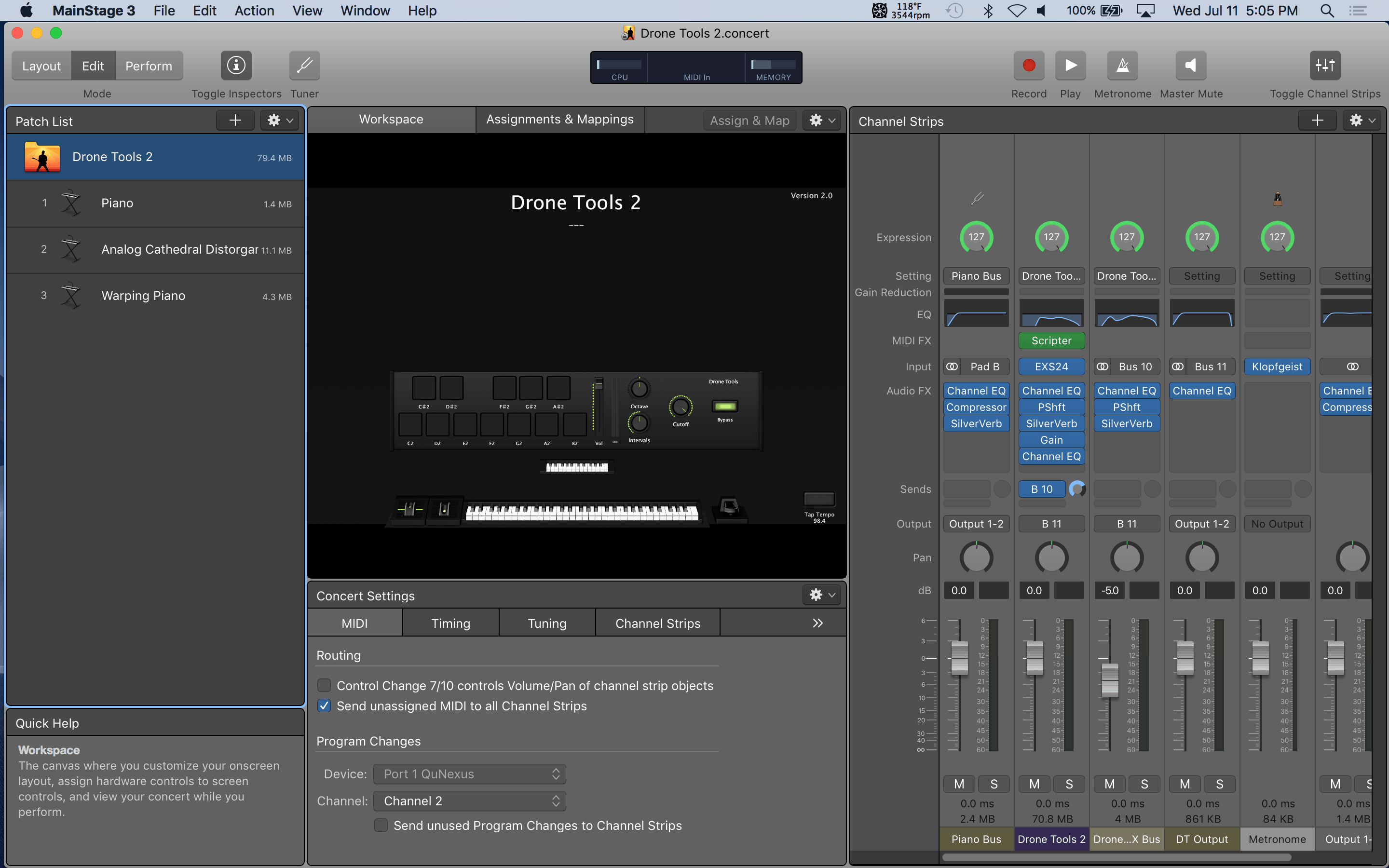Solo the Drone Tools 2 channel strip

click(1069, 784)
